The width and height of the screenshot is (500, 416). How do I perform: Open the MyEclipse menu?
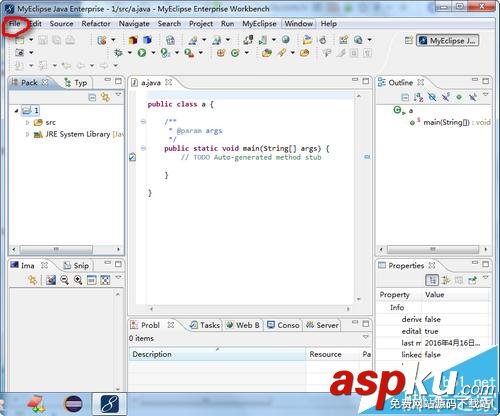[259, 24]
